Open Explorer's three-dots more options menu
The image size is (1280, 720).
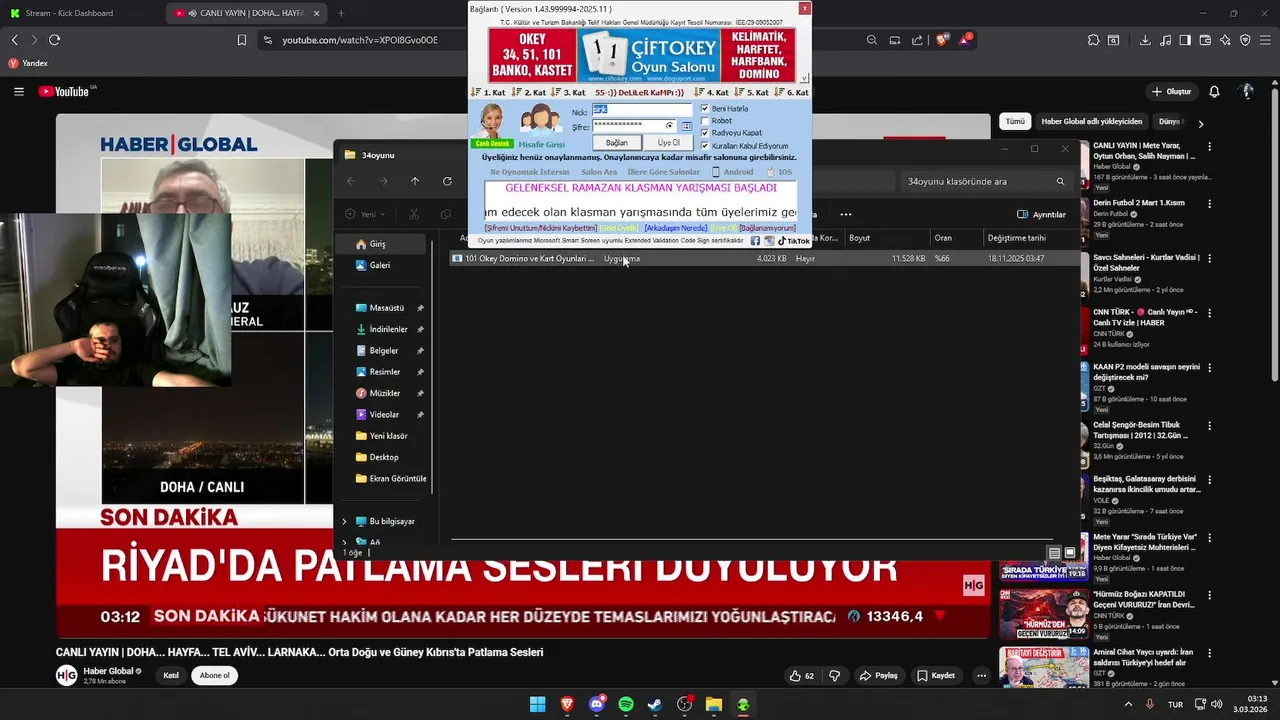[x=846, y=214]
